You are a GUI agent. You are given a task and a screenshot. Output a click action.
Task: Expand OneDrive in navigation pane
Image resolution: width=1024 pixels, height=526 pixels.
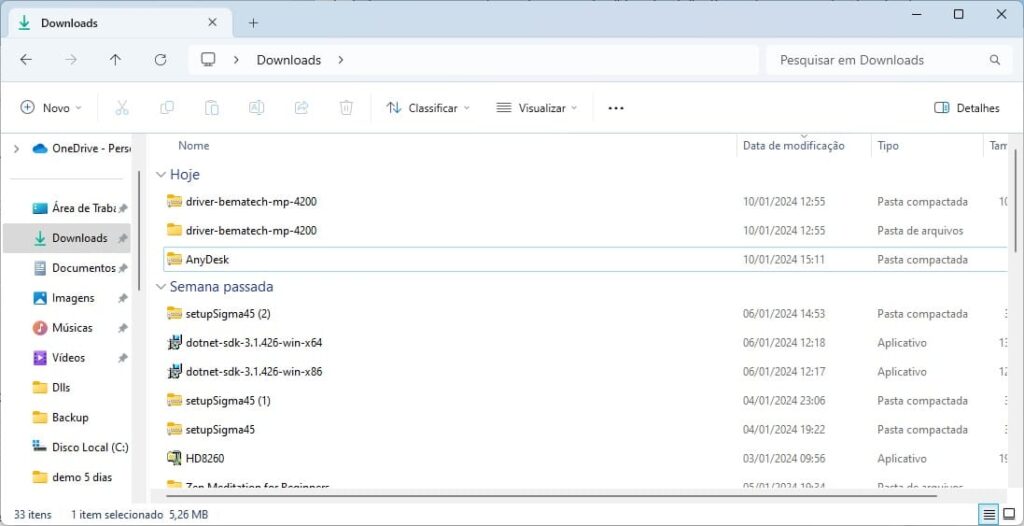coord(16,148)
